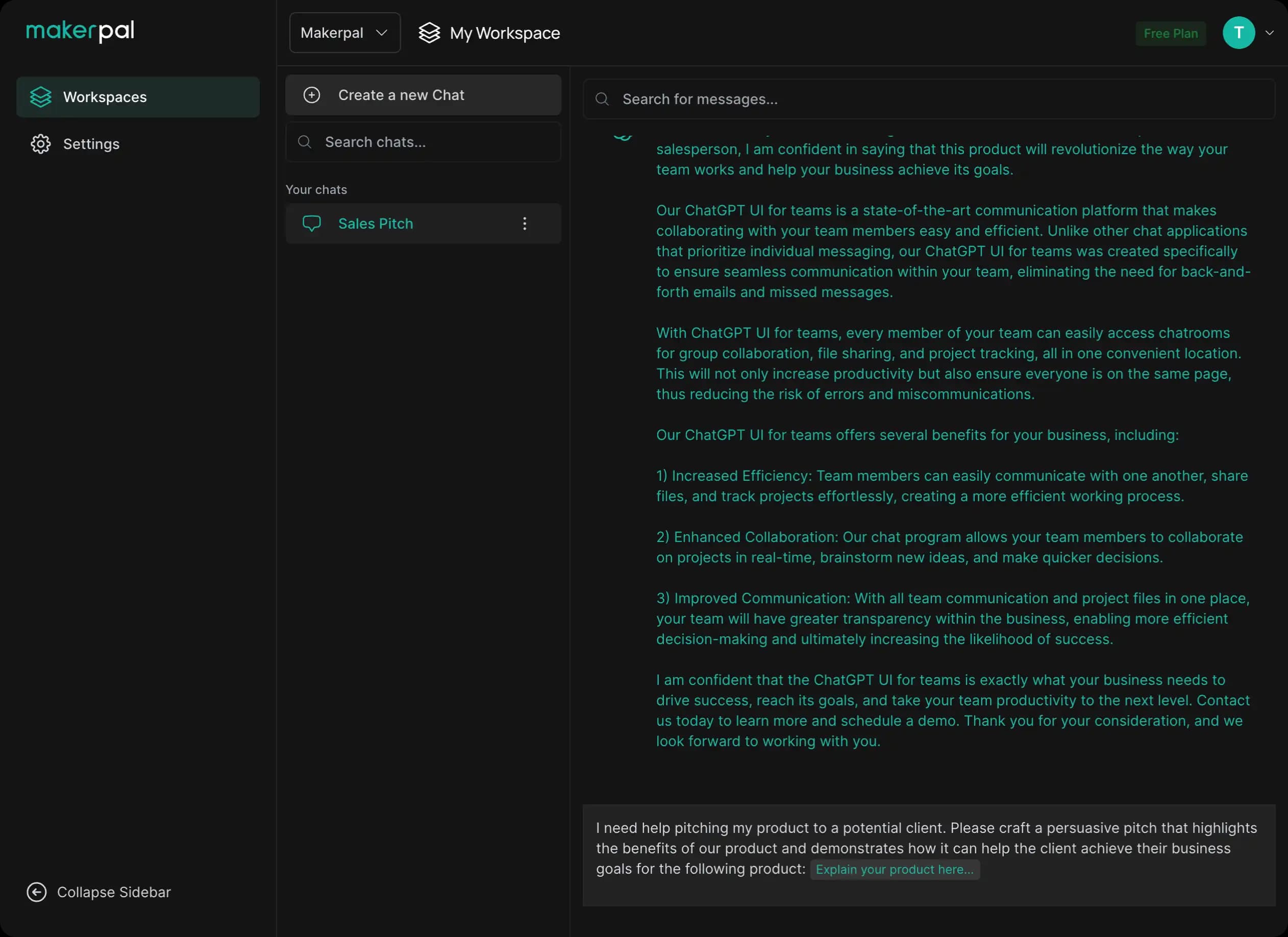Click the Free Plan badge
The image size is (1288, 937).
(x=1171, y=34)
